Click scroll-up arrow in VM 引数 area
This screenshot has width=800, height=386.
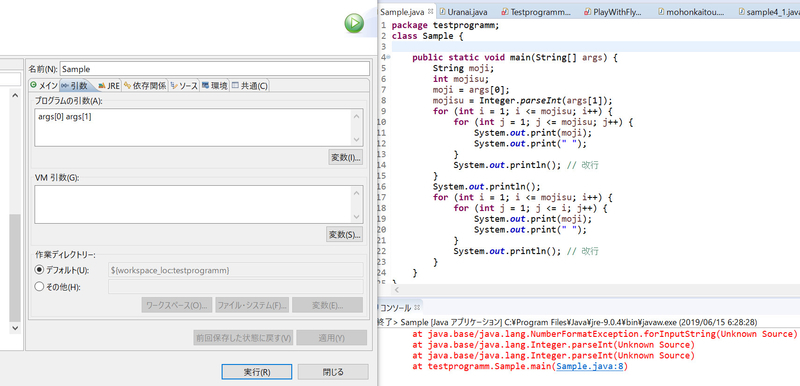click(357, 193)
